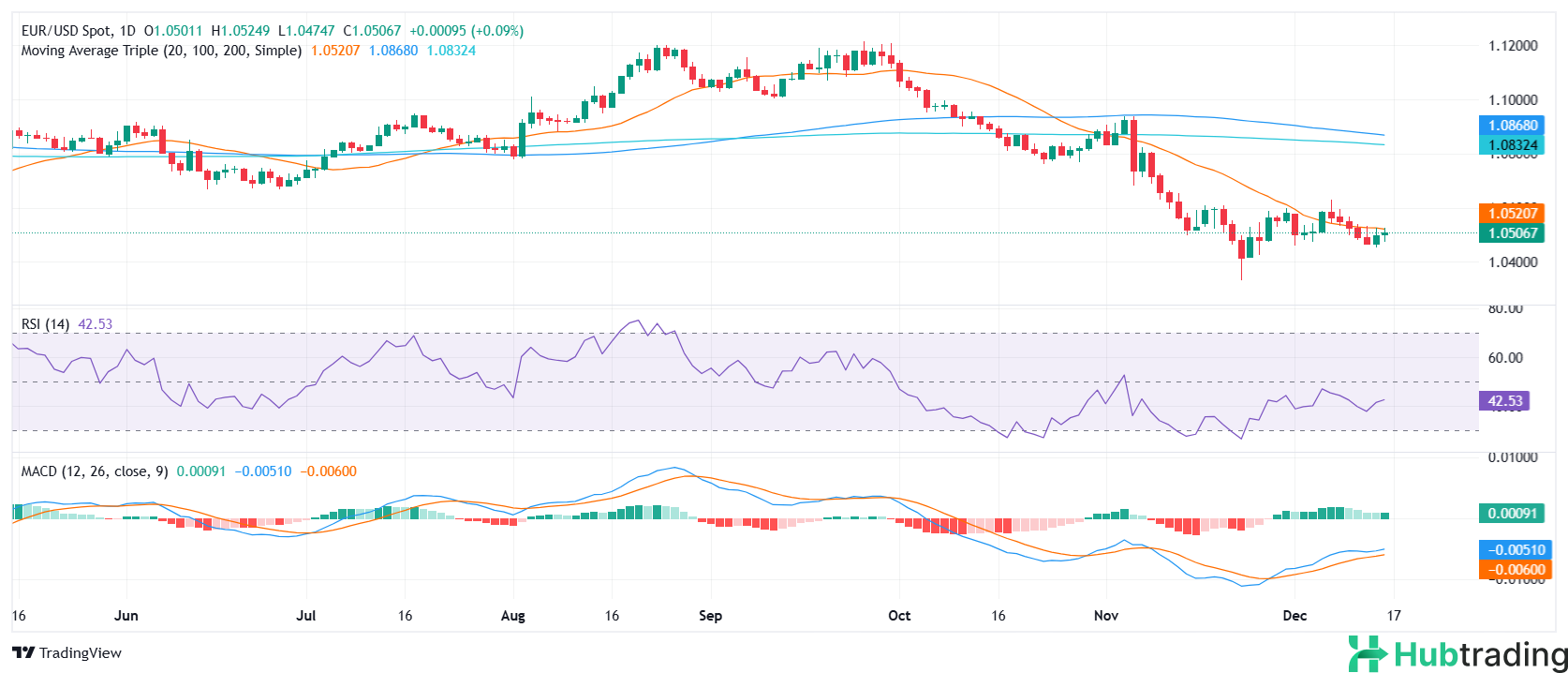Click the Sep label on time axis
This screenshot has height=673, width=1568.
point(711,616)
